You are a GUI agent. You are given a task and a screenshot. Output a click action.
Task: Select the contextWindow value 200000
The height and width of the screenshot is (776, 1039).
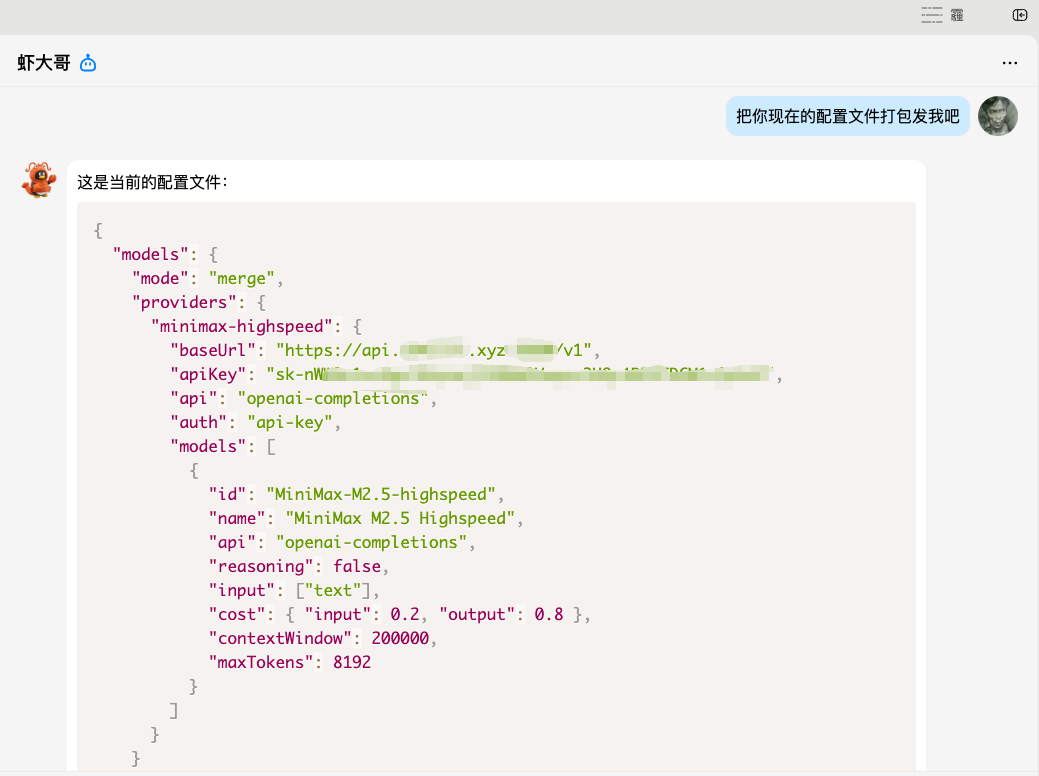coord(399,638)
